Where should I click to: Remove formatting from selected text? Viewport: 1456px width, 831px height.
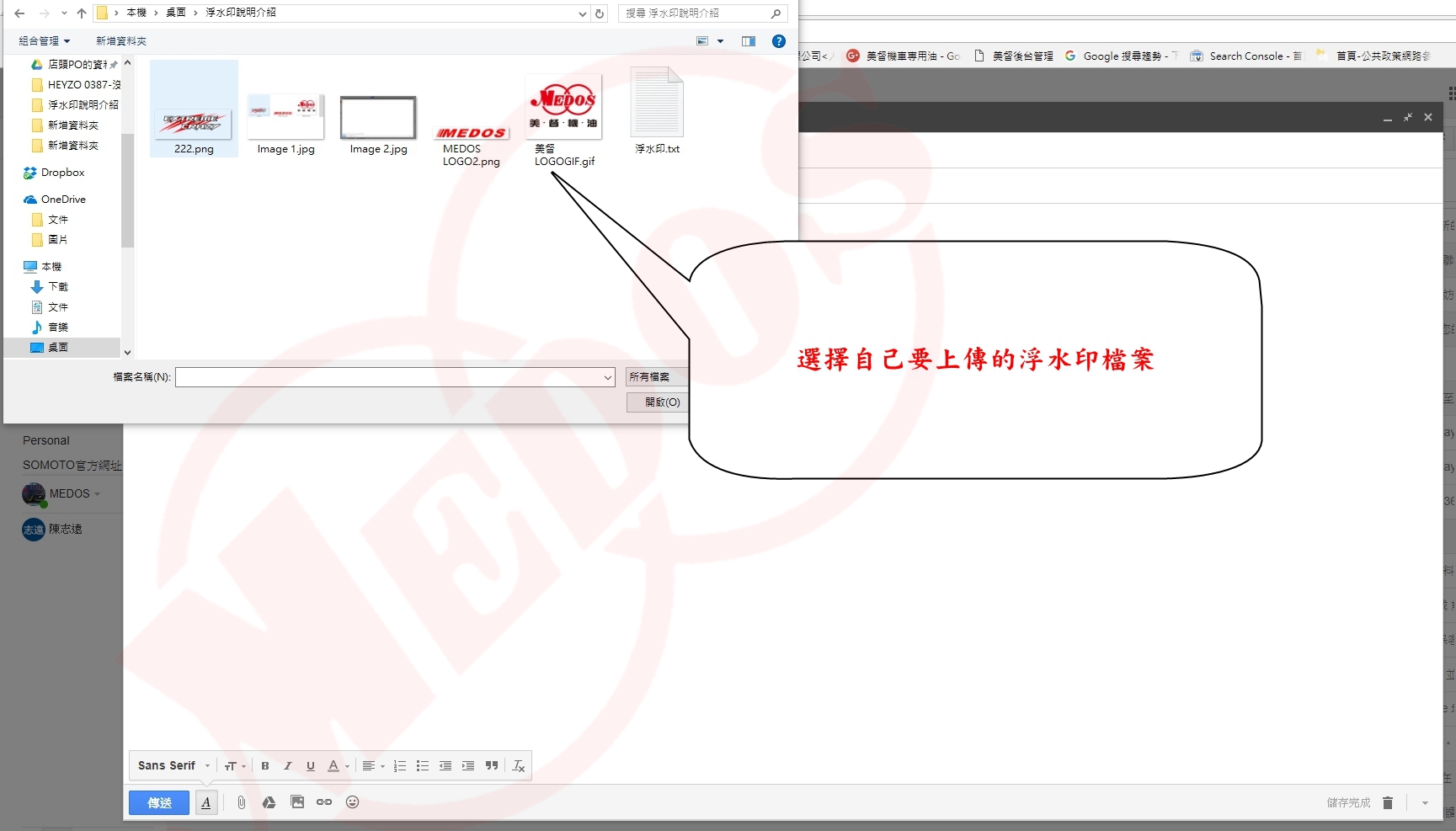coord(519,765)
